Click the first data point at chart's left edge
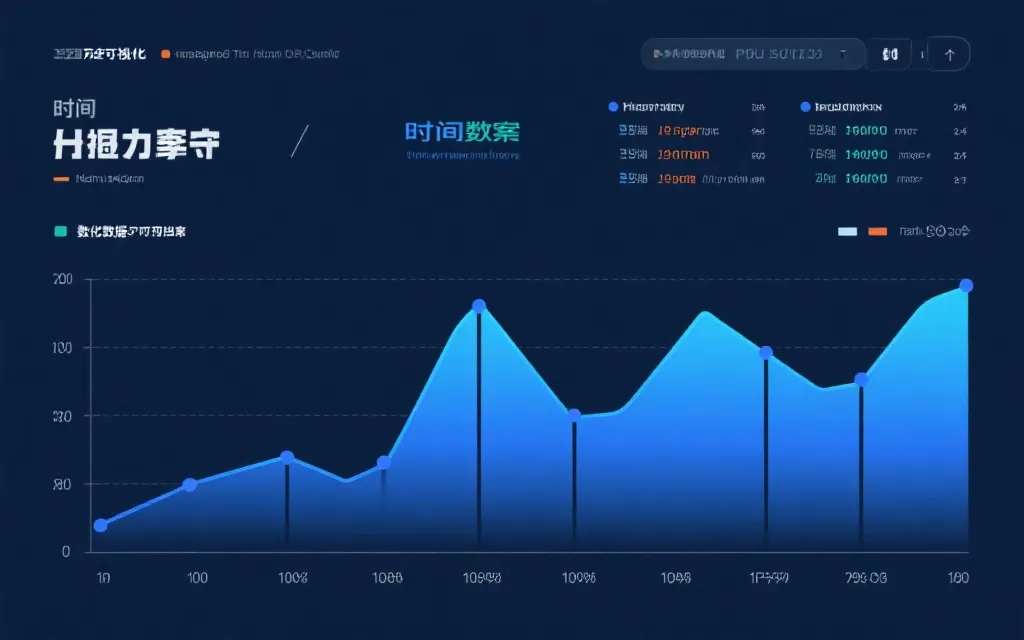The width and height of the screenshot is (1024, 640). pos(100,525)
